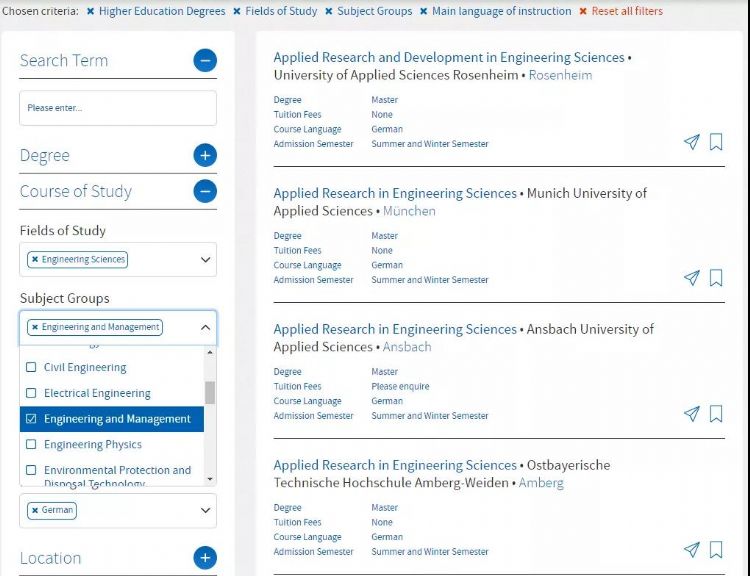Check the Civil Engineering option

(31, 368)
